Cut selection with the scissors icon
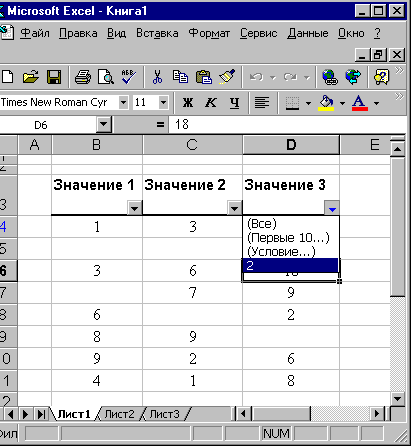The width and height of the screenshot is (412, 447). 157,77
